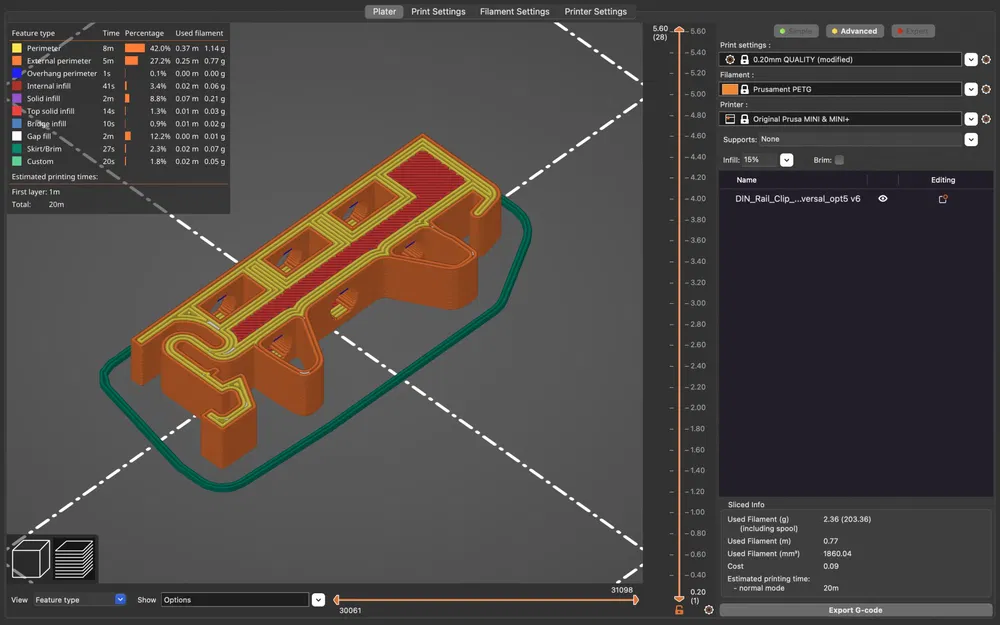Click the layer slider settings cog
The width and height of the screenshot is (1000, 625).
(709, 610)
